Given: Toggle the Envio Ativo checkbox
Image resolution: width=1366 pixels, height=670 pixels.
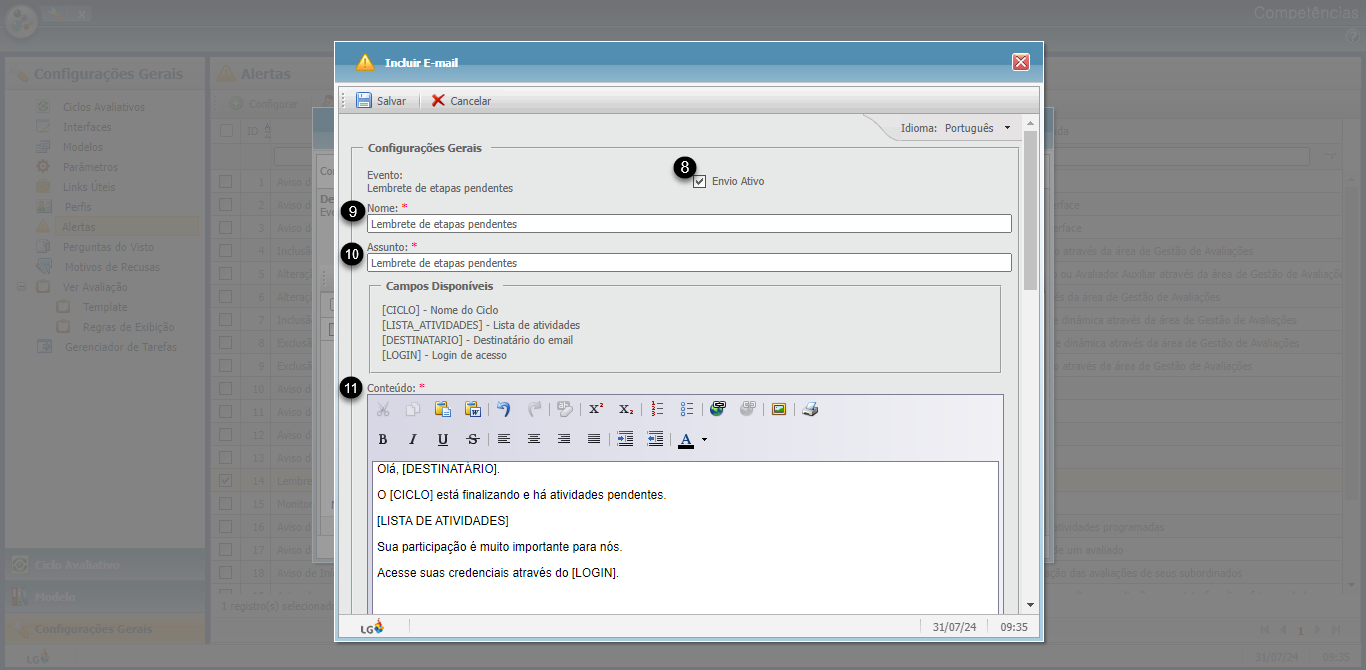Looking at the screenshot, I should pos(700,181).
